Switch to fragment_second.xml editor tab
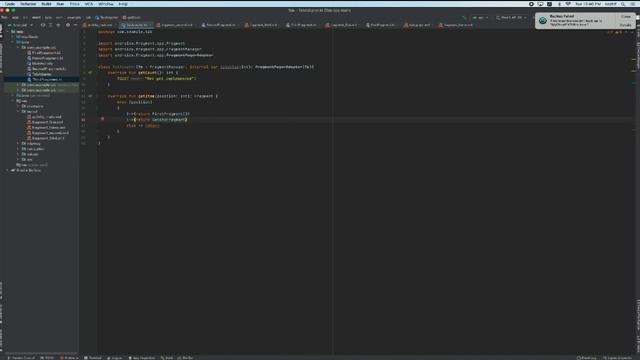Screen dimensions: 640x360 point(176,25)
